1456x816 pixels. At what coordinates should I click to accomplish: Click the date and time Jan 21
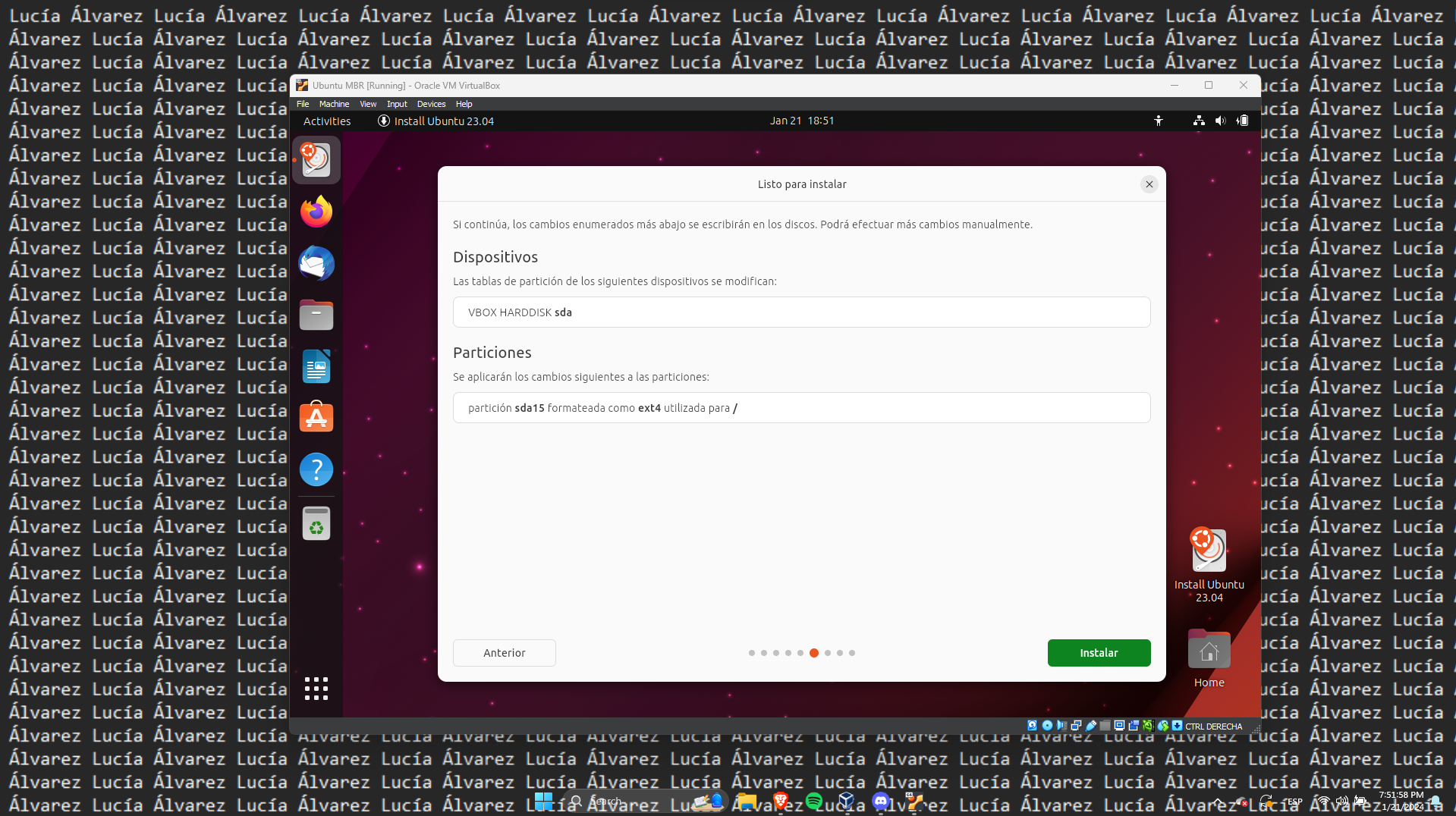(x=801, y=121)
